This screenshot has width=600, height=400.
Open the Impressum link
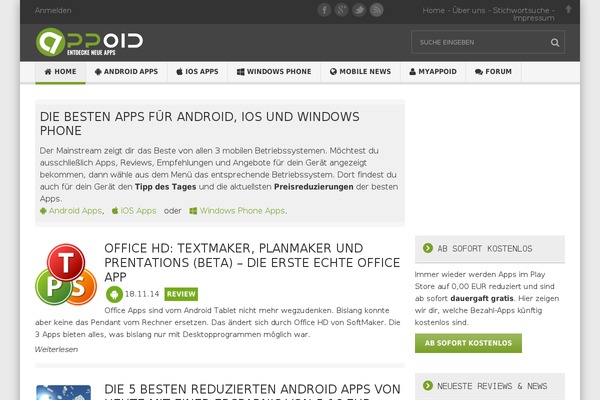tap(533, 18)
